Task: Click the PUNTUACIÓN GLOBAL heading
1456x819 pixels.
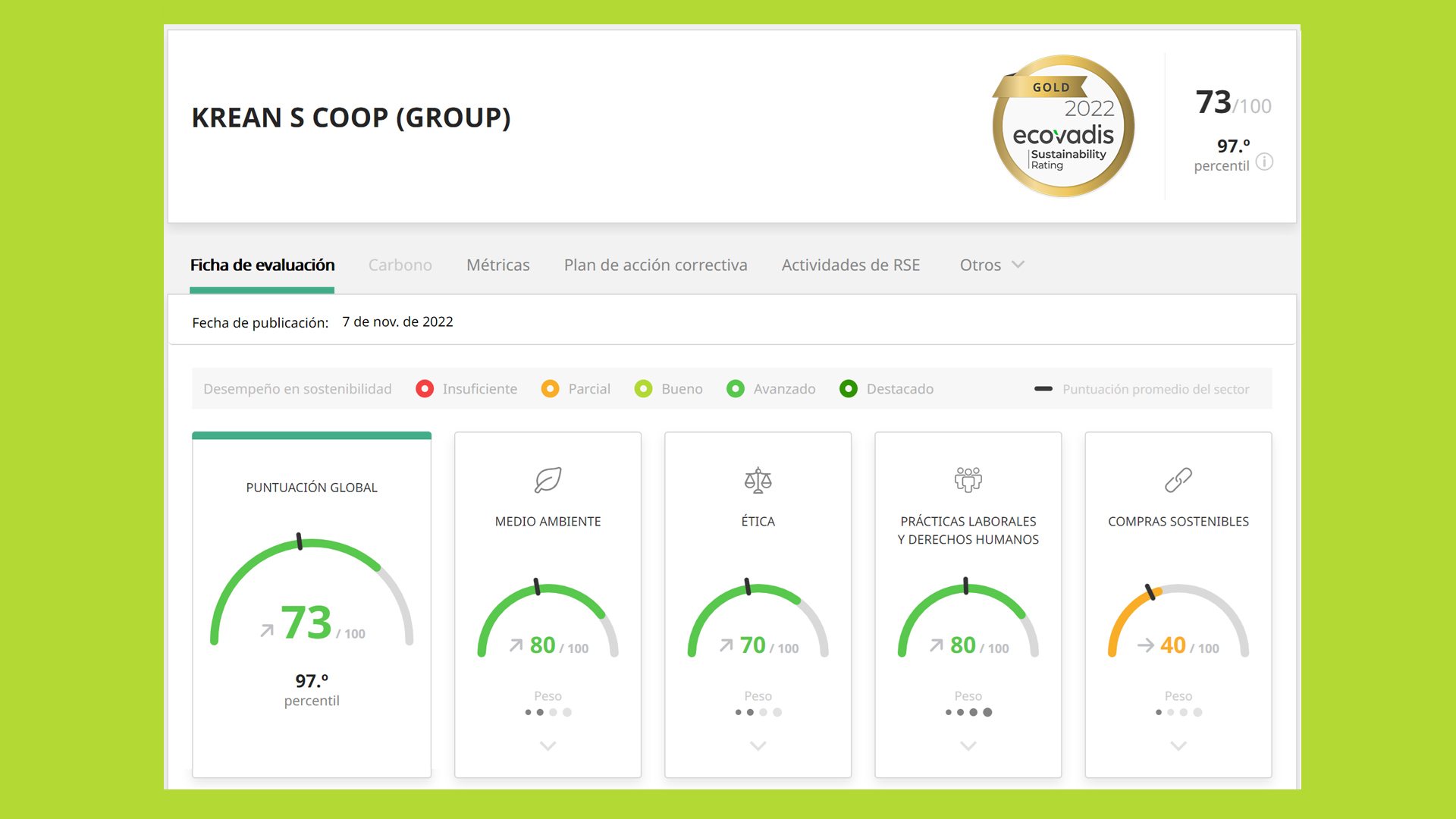Action: 312,488
